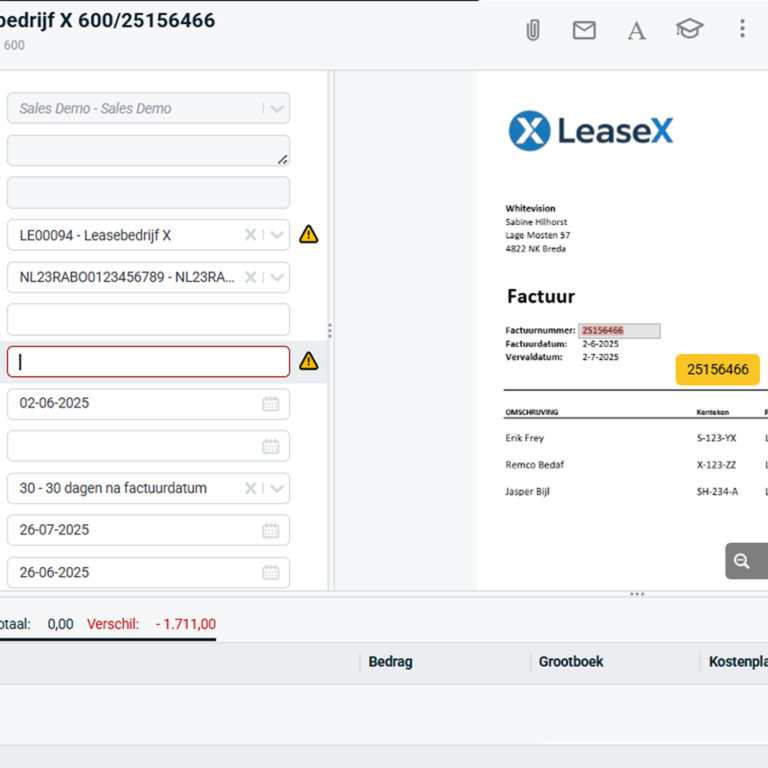Clear the NL23RABO0123456789 bank account selection
768x768 pixels.
click(x=251, y=277)
